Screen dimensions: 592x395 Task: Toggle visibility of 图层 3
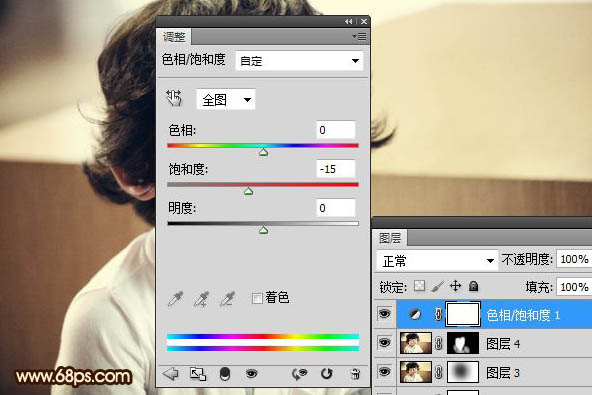[384, 372]
